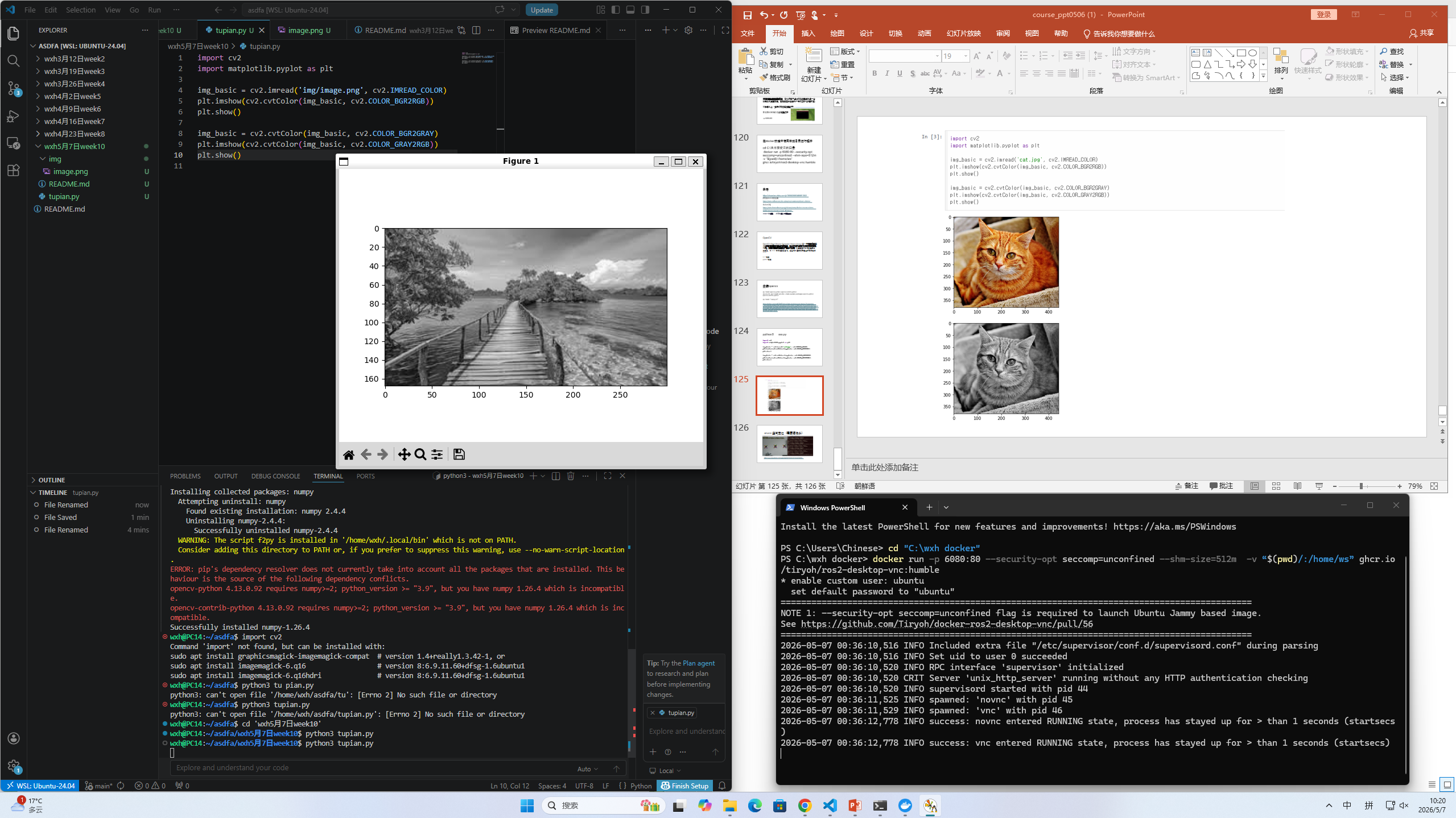1456x818 pixels.
Task: Click New Slide button in PowerPoint
Action: point(814,64)
